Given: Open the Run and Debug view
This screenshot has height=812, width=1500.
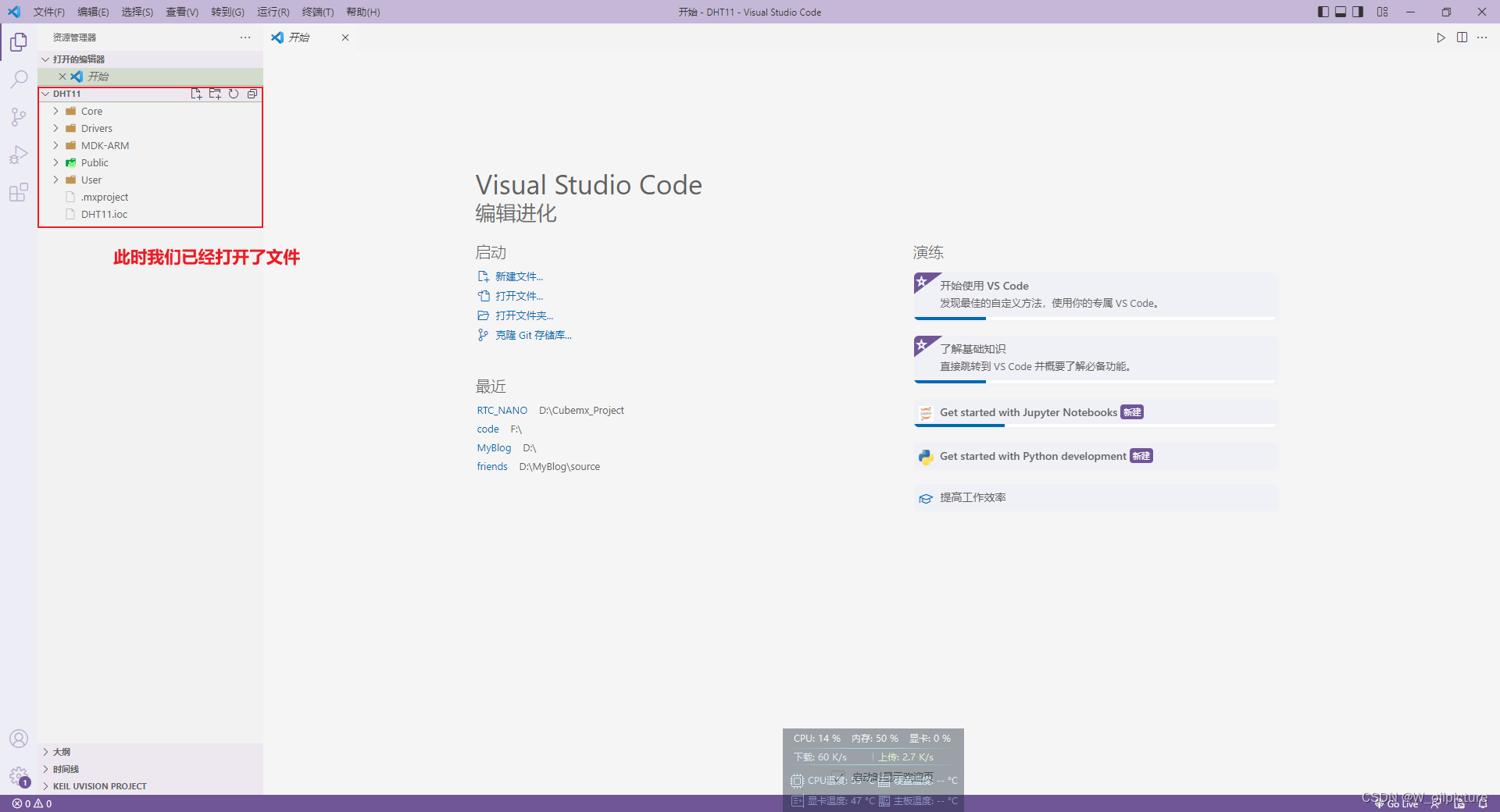Looking at the screenshot, I should tap(19, 155).
